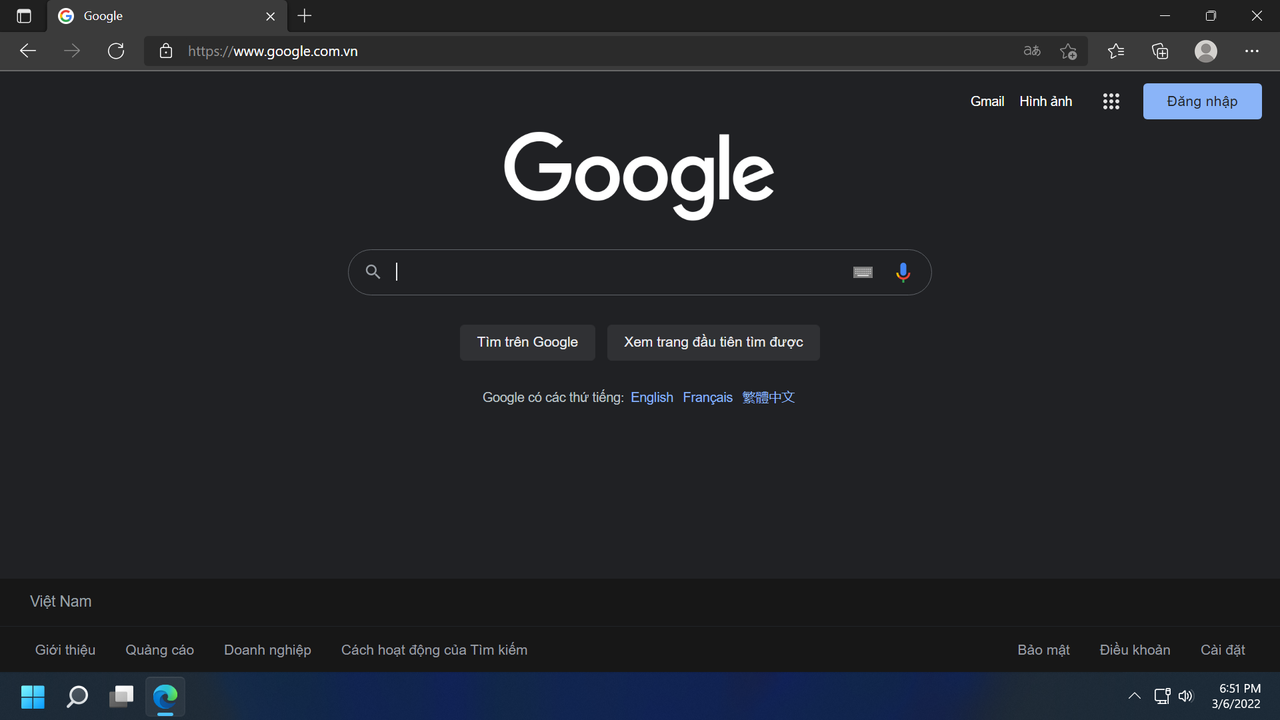
Task: Open the browser favorites list
Action: coord(1115,51)
